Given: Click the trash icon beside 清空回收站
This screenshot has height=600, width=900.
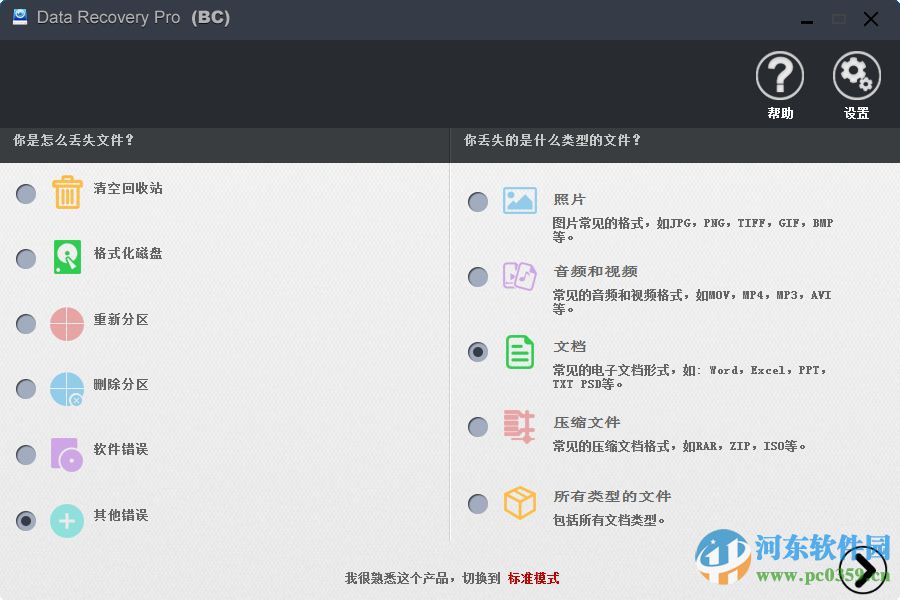Looking at the screenshot, I should click(67, 193).
